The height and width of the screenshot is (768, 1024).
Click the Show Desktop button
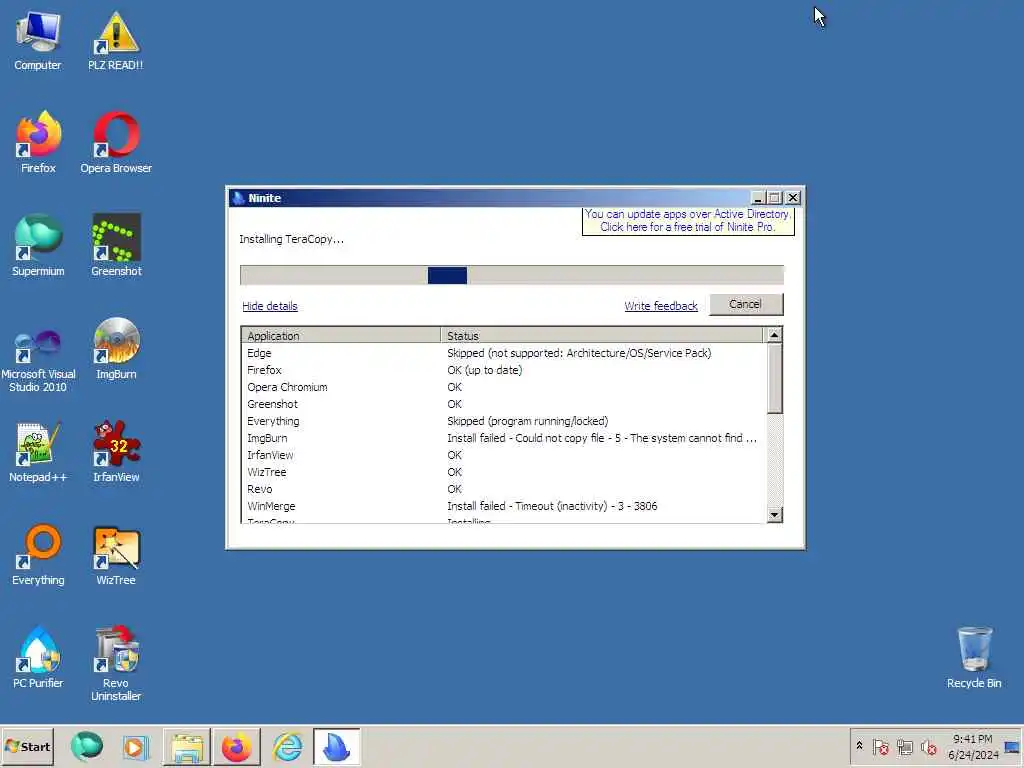pos(1013,746)
